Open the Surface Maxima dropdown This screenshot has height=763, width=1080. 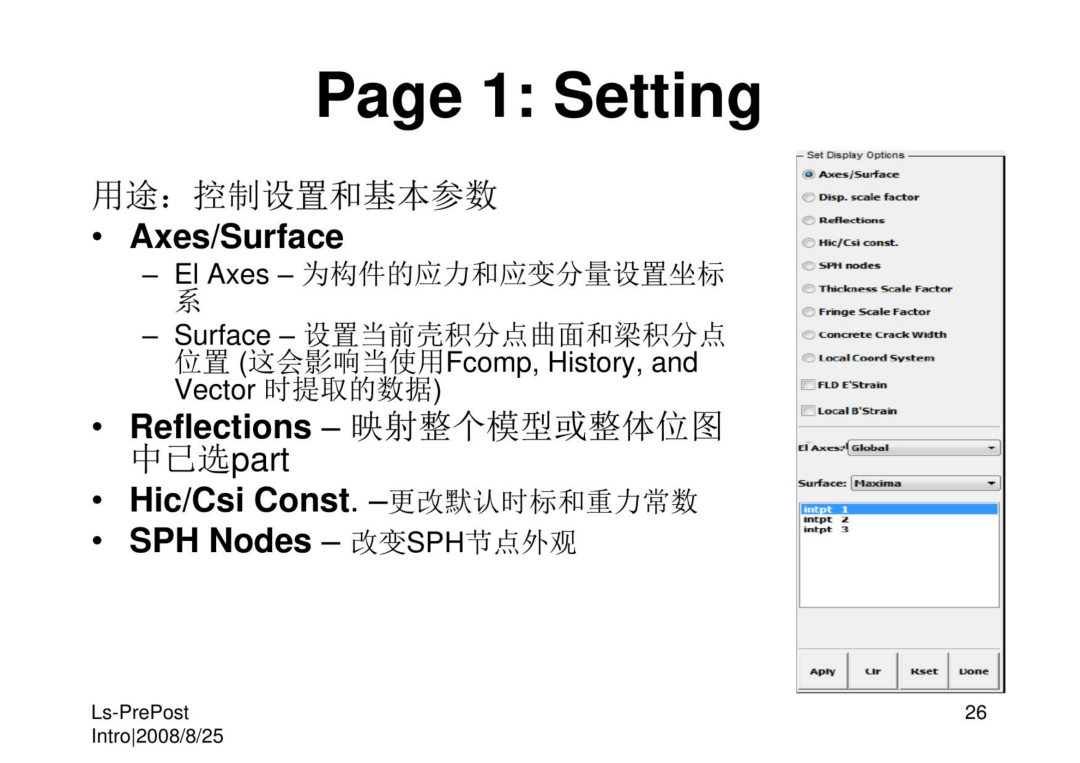(926, 483)
